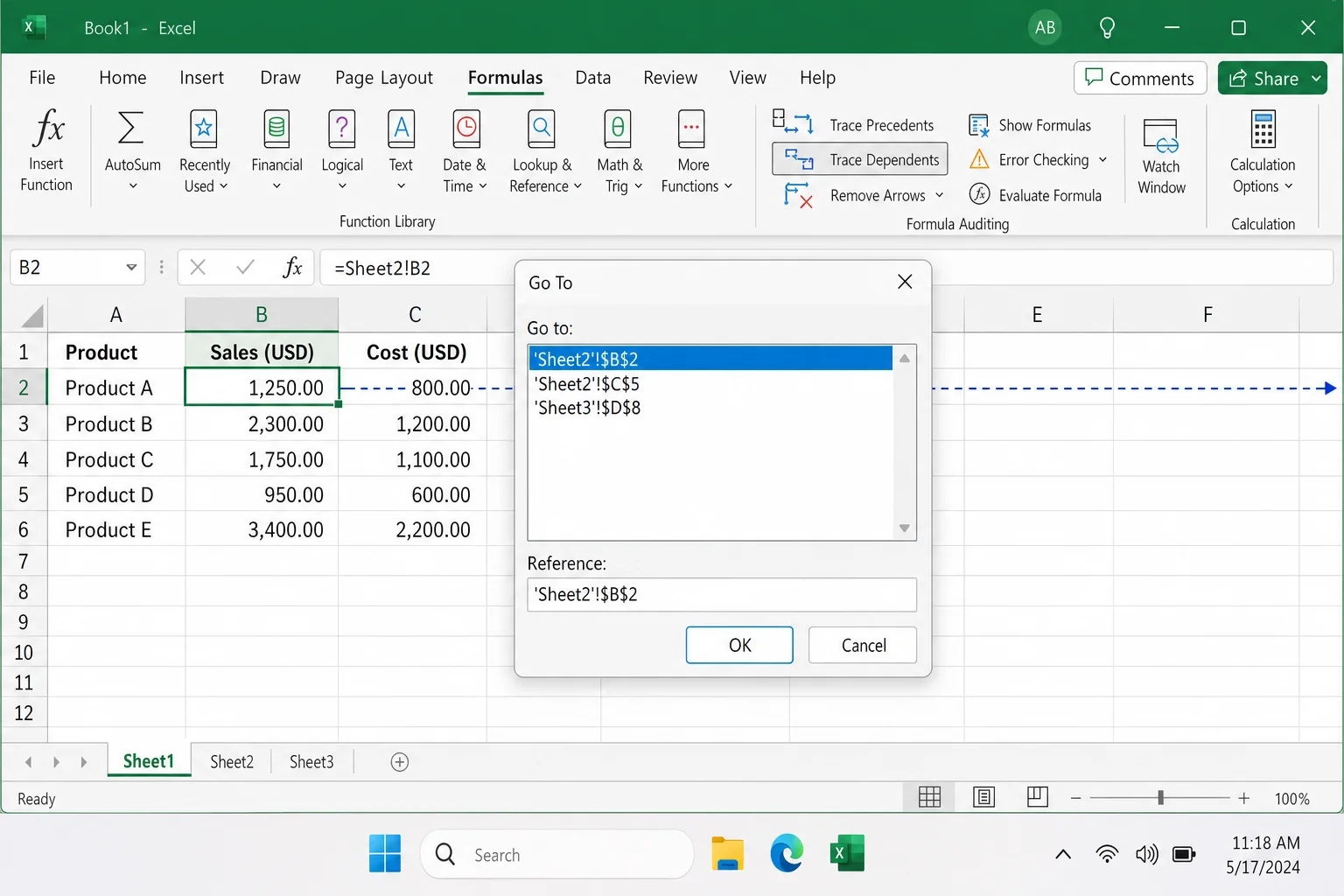
Task: Open Recently Used functions
Action: (x=204, y=150)
